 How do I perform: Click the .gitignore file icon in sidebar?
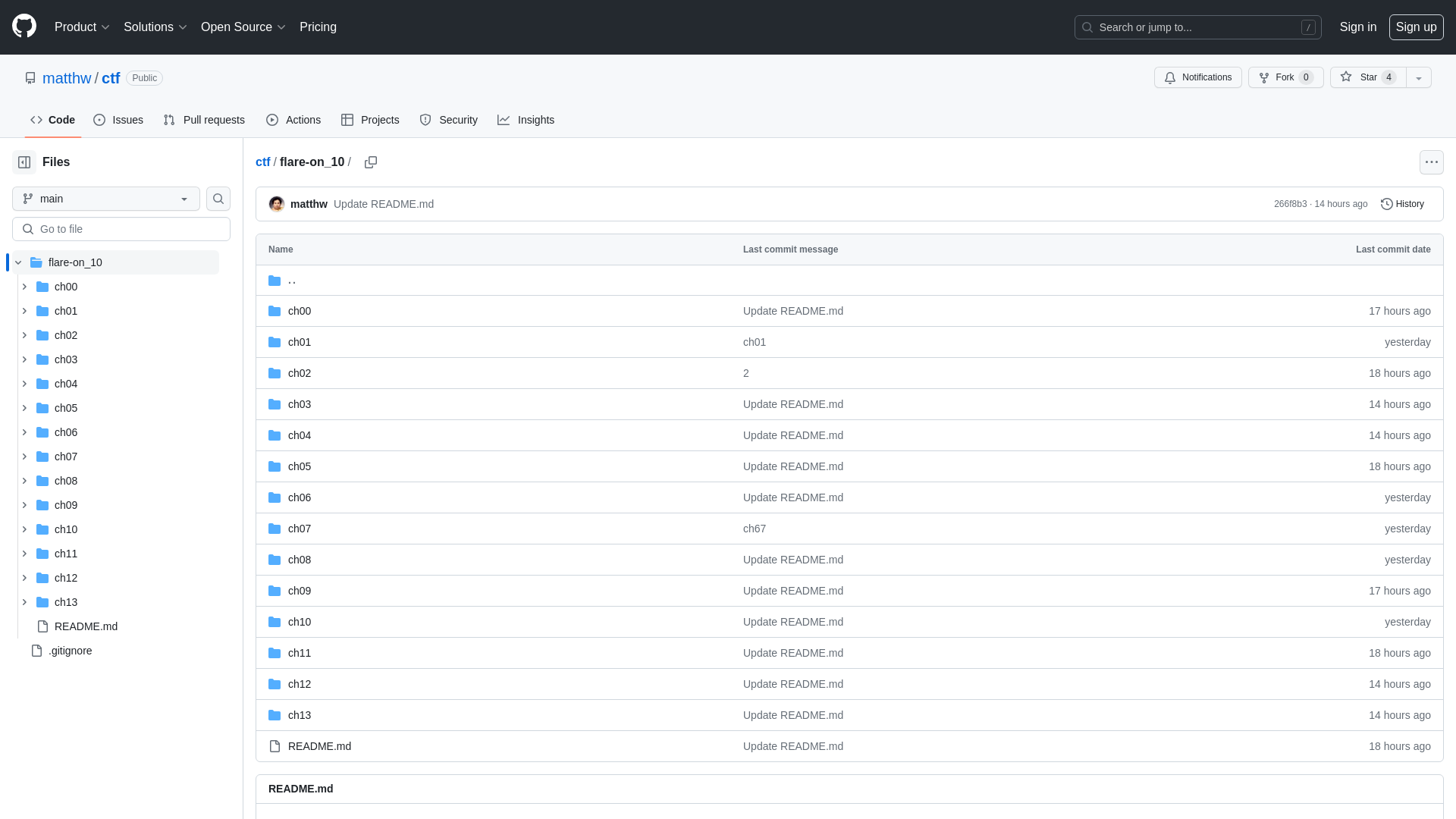pyautogui.click(x=36, y=651)
